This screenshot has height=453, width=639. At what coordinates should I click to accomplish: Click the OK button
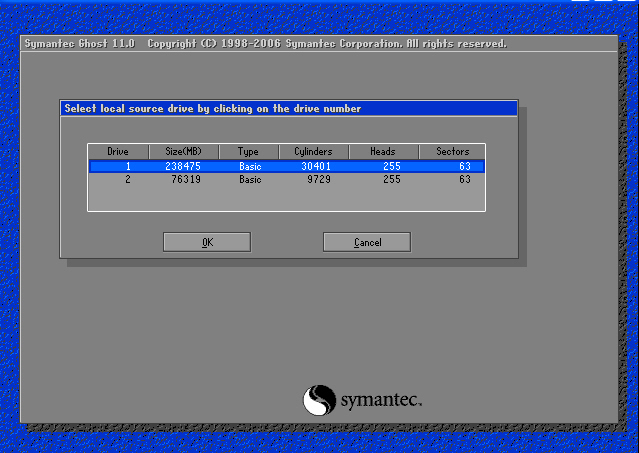[207, 242]
